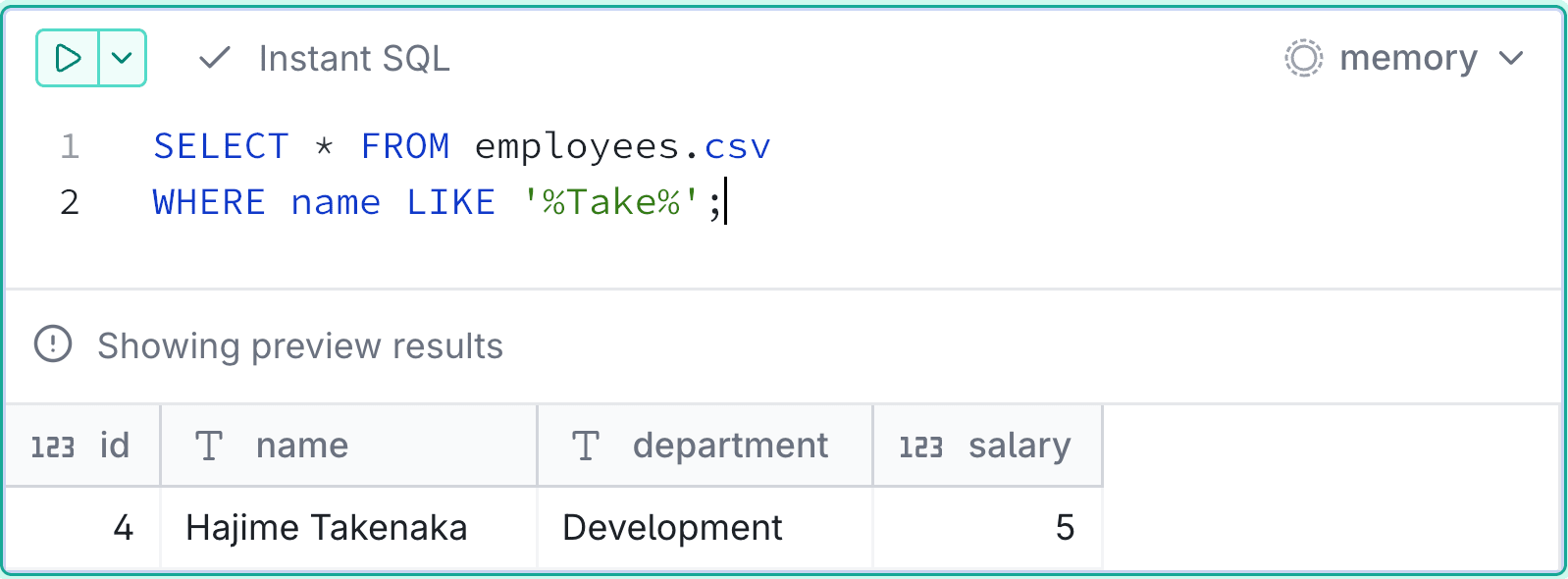This screenshot has height=579, width=1568.
Task: Open the run options dropdown arrow
Action: [122, 58]
